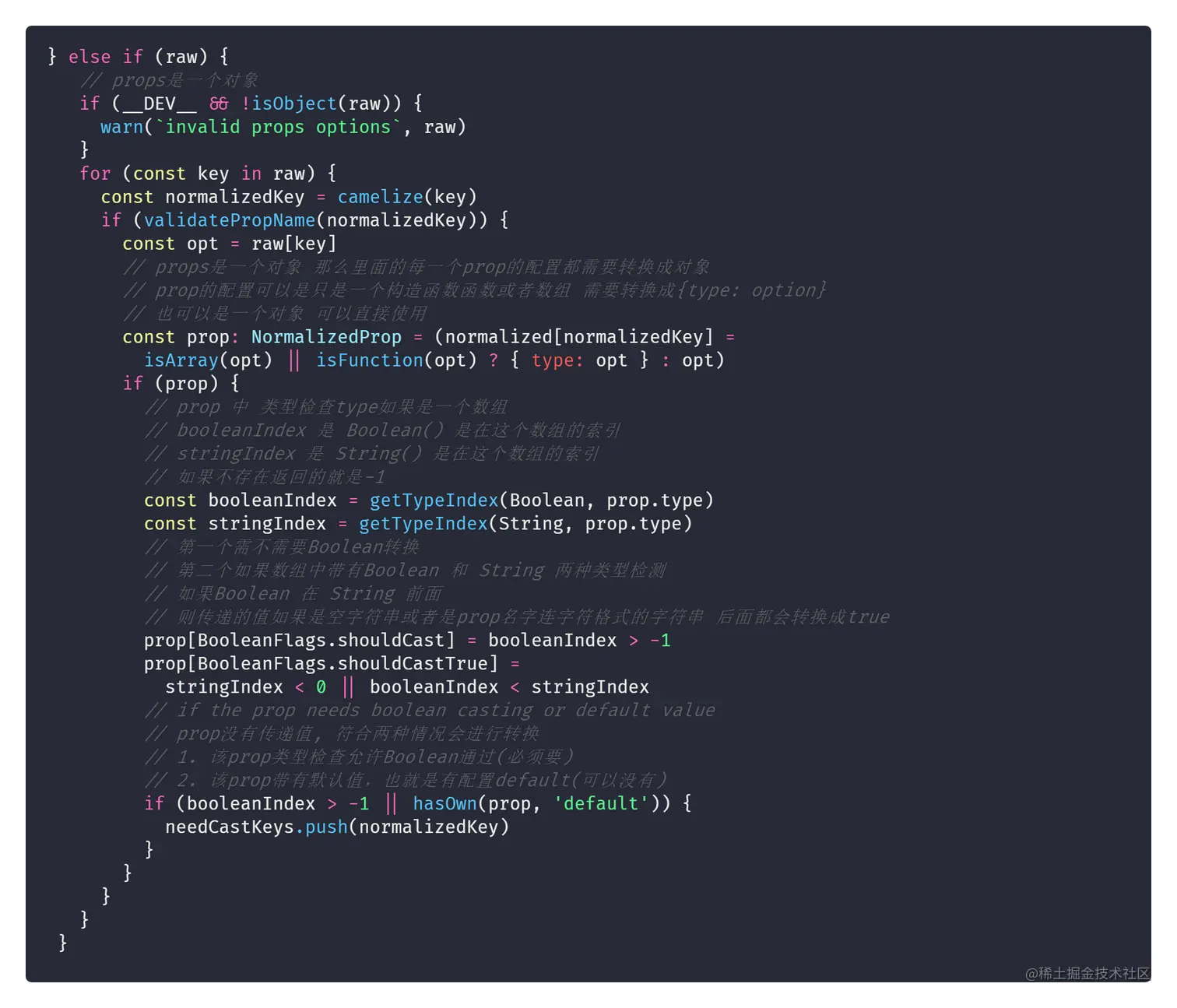Click the "for (const key in raw) {" line
Viewport: 1177px width, 1008px height.
click(208, 174)
